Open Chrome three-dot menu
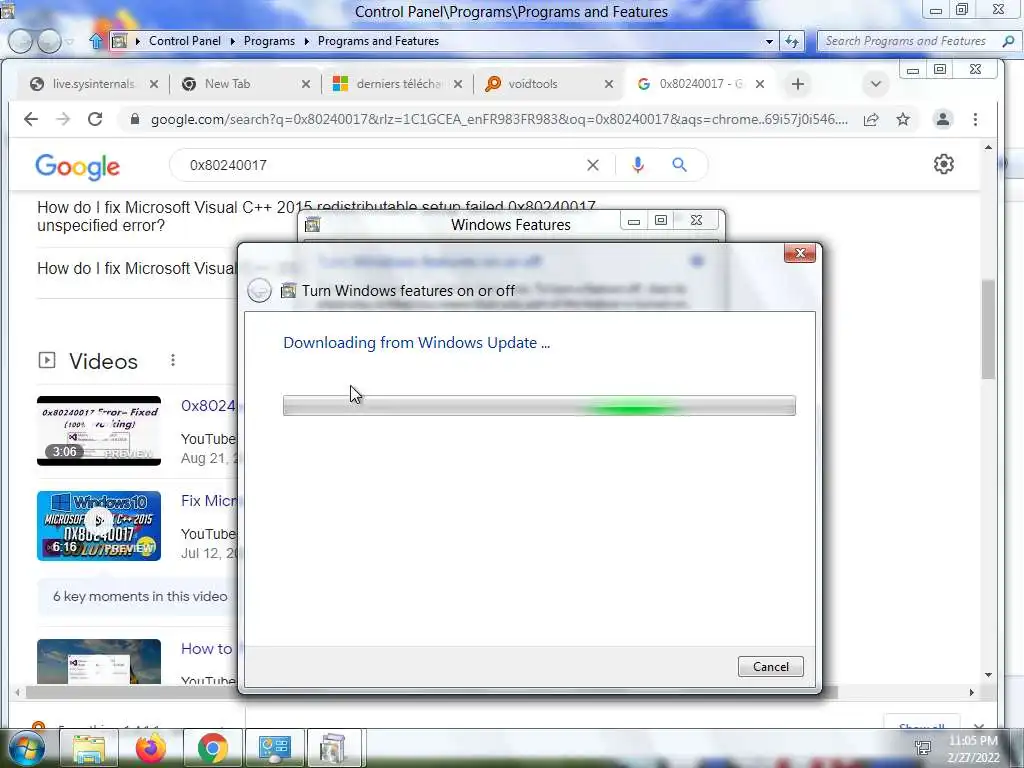 tap(975, 120)
